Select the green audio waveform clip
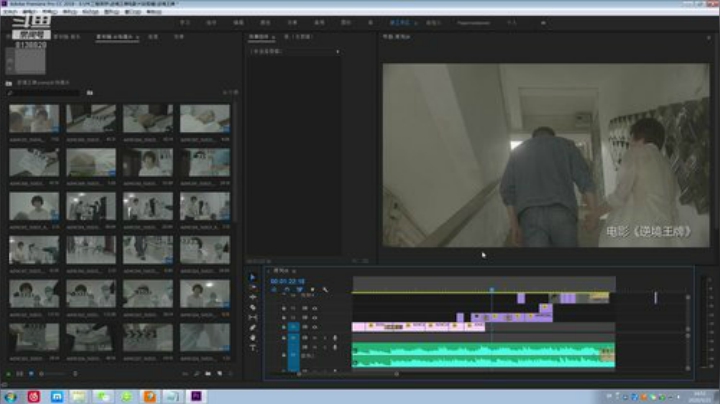This screenshot has height=404, width=720. [483, 356]
